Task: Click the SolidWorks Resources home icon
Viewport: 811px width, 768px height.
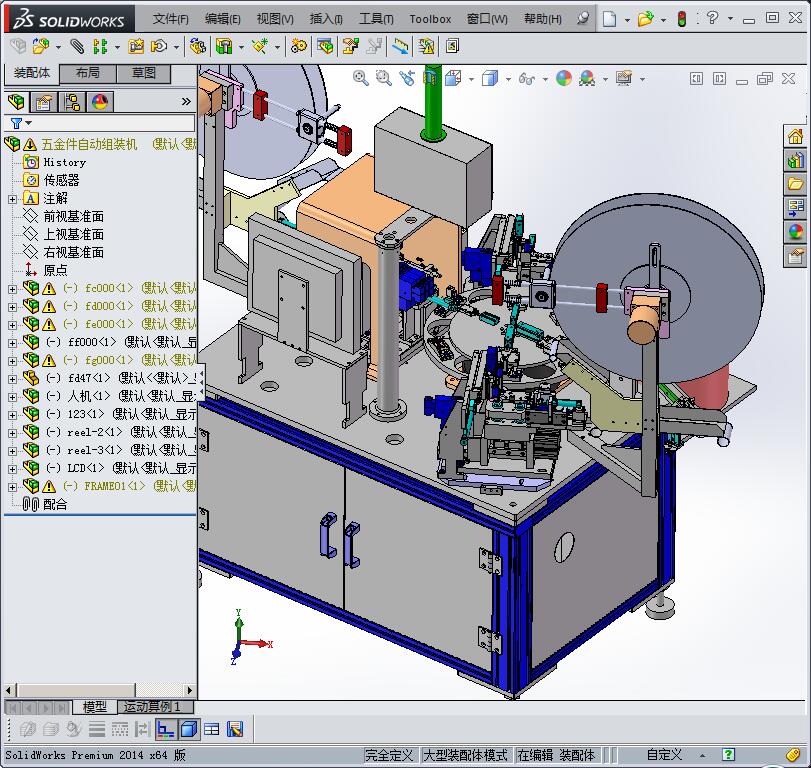Action: pos(795,137)
